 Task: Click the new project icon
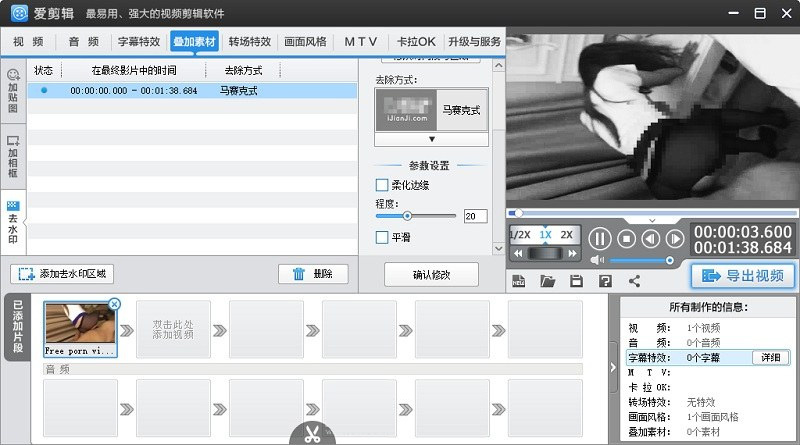[x=519, y=281]
